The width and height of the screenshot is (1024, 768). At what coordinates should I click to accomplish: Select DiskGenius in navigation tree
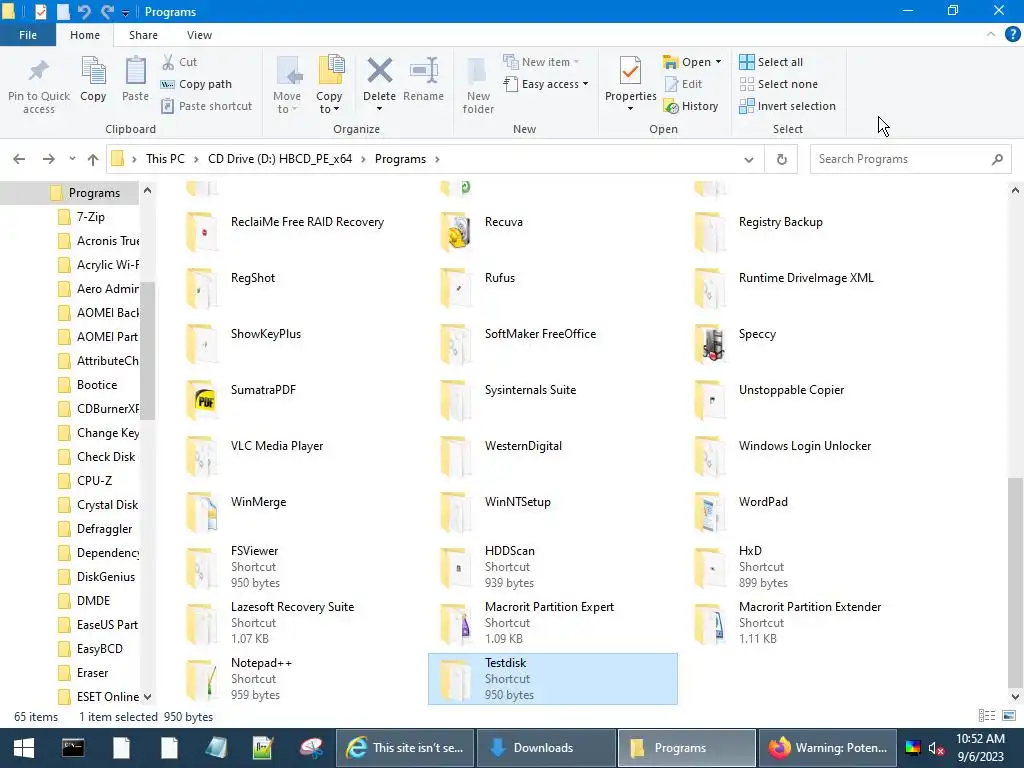coord(104,577)
